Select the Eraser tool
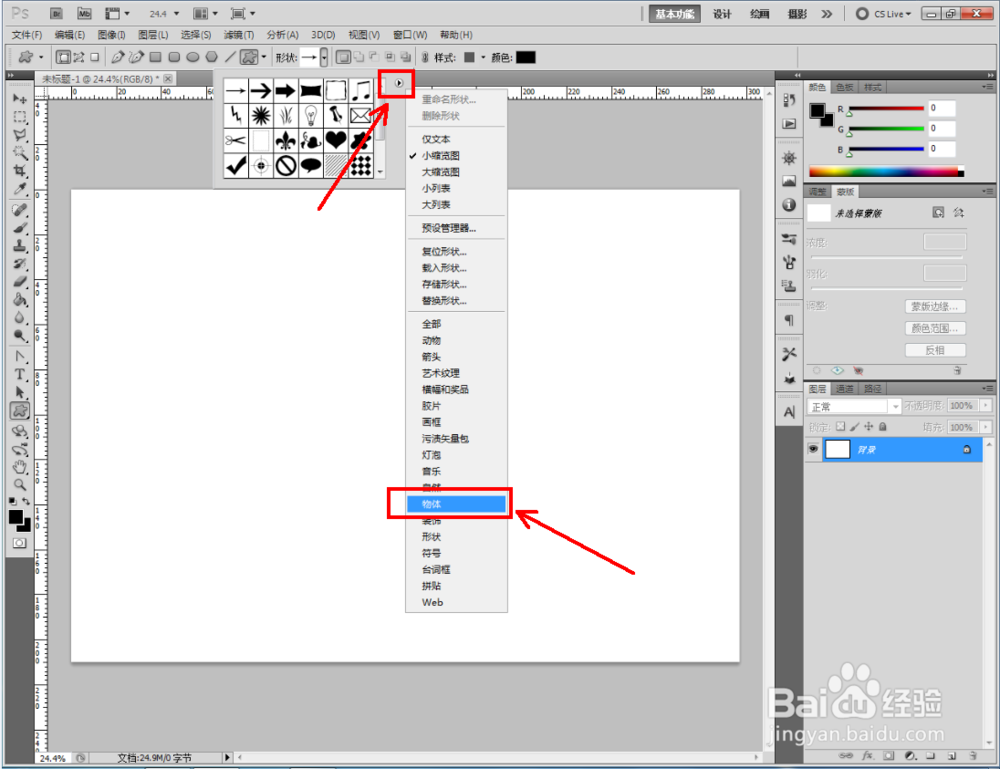 [20, 281]
